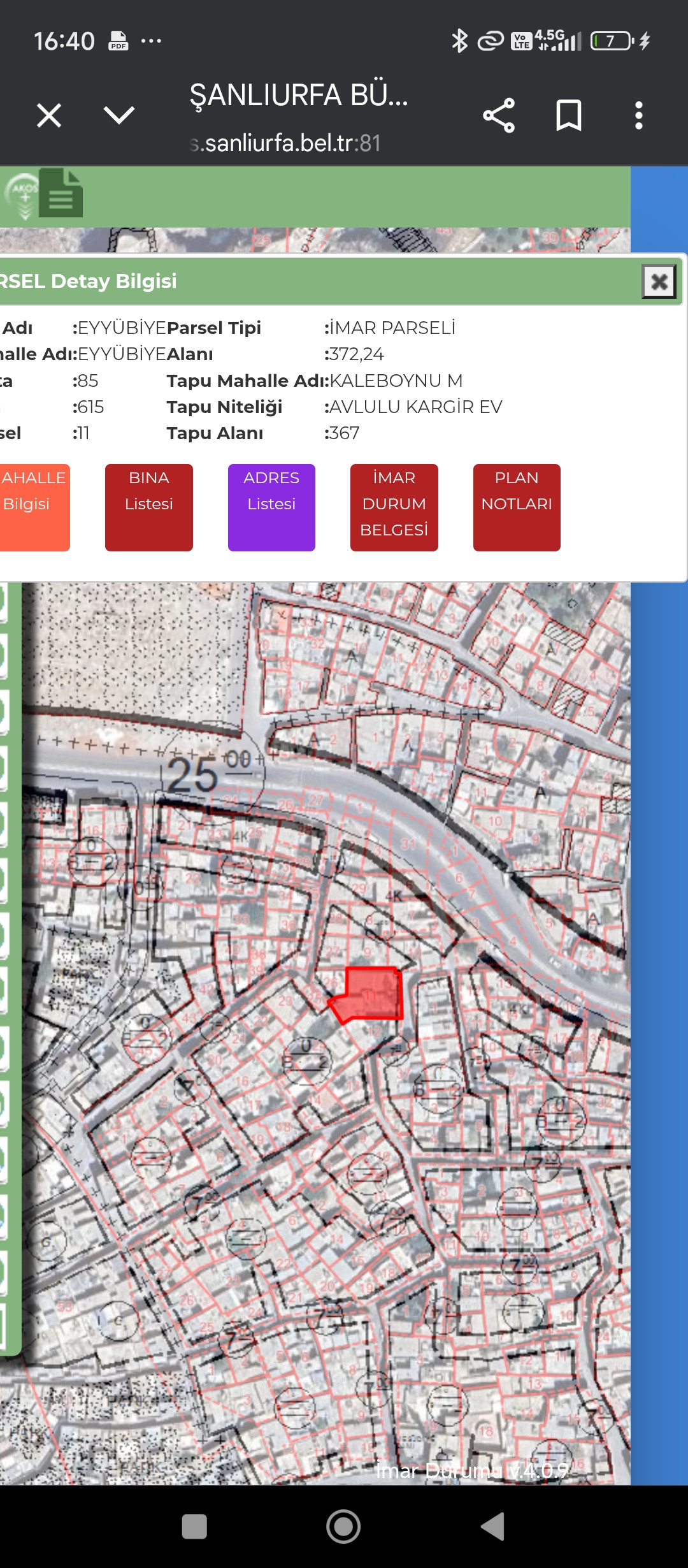This screenshot has width=688, height=1568.
Task: Close the browser tab with X icon
Action: pyautogui.click(x=49, y=115)
